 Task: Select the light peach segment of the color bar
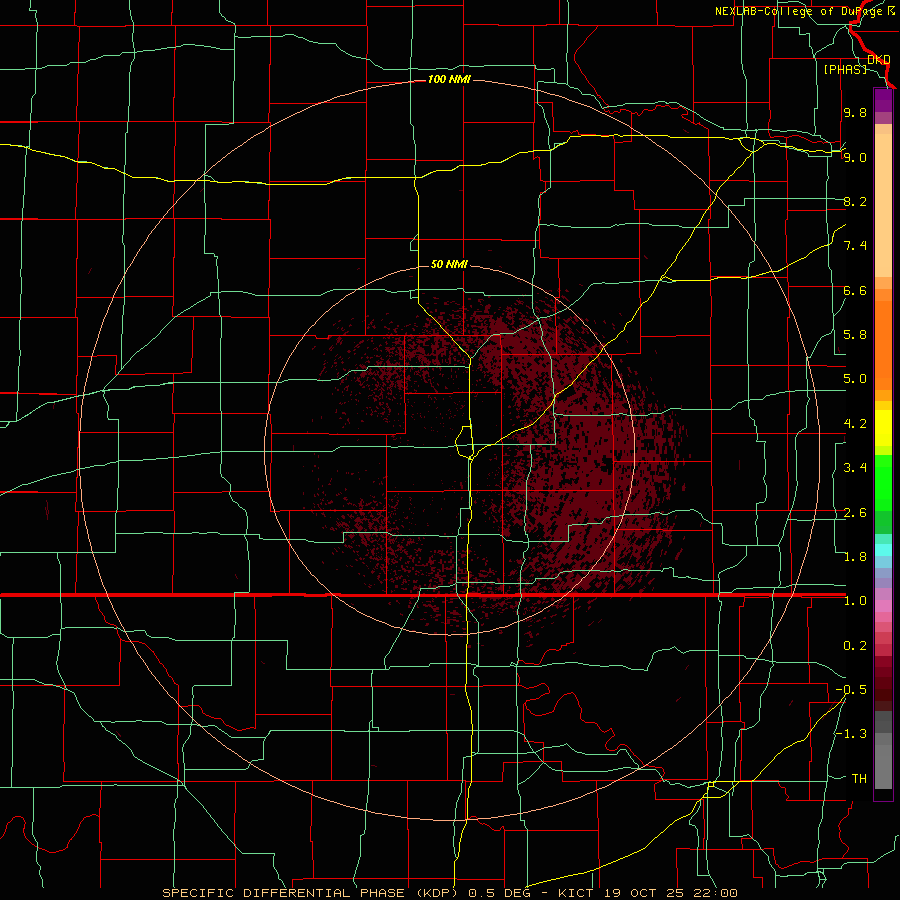883,205
